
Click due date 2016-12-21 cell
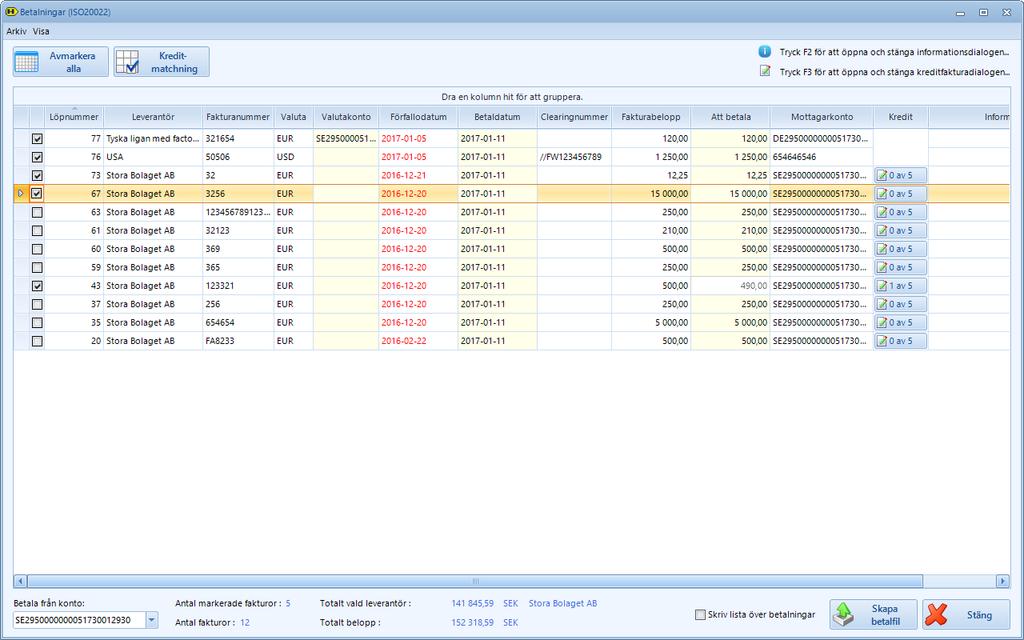418,175
